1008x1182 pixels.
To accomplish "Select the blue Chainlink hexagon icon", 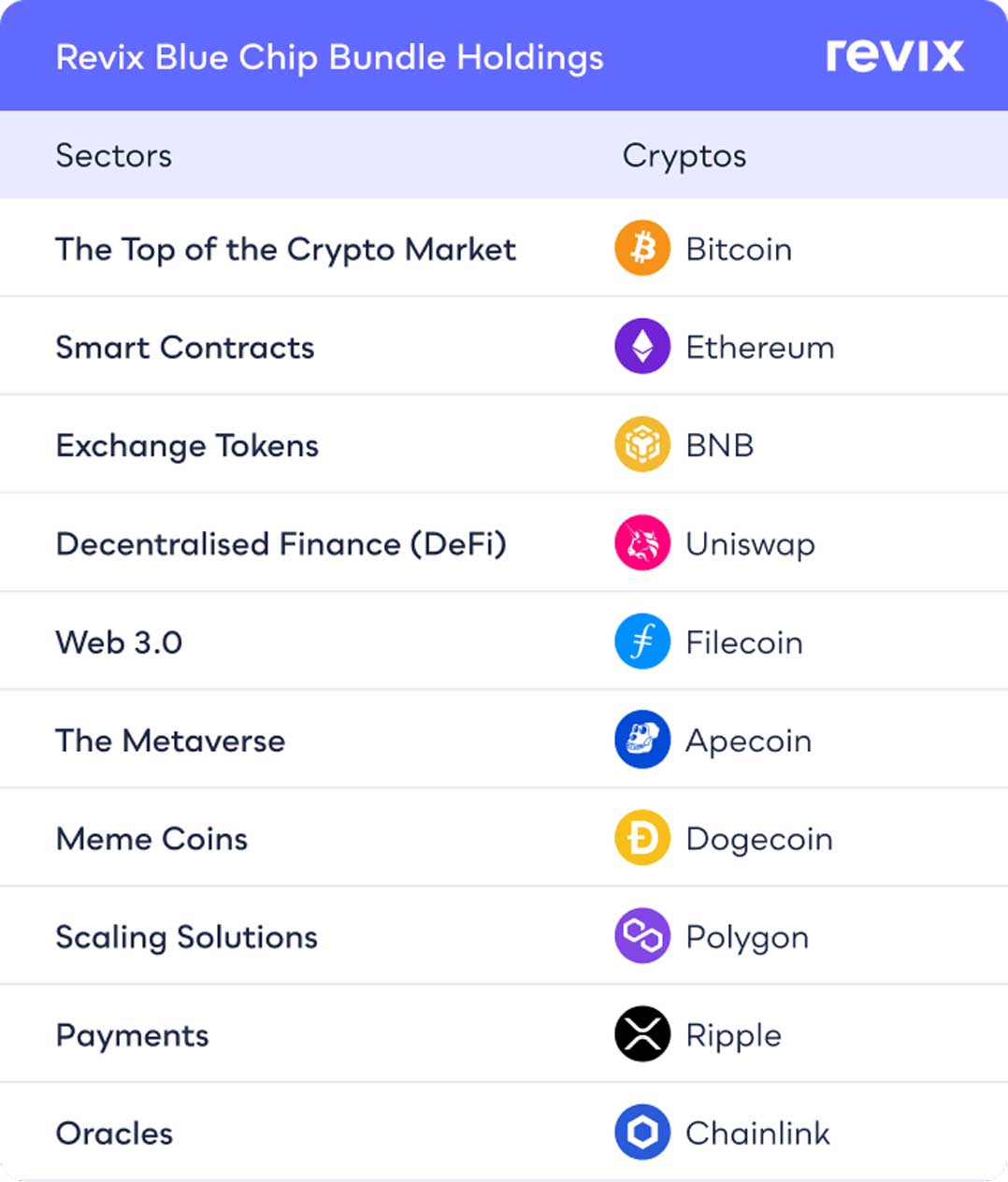I will [x=642, y=1133].
